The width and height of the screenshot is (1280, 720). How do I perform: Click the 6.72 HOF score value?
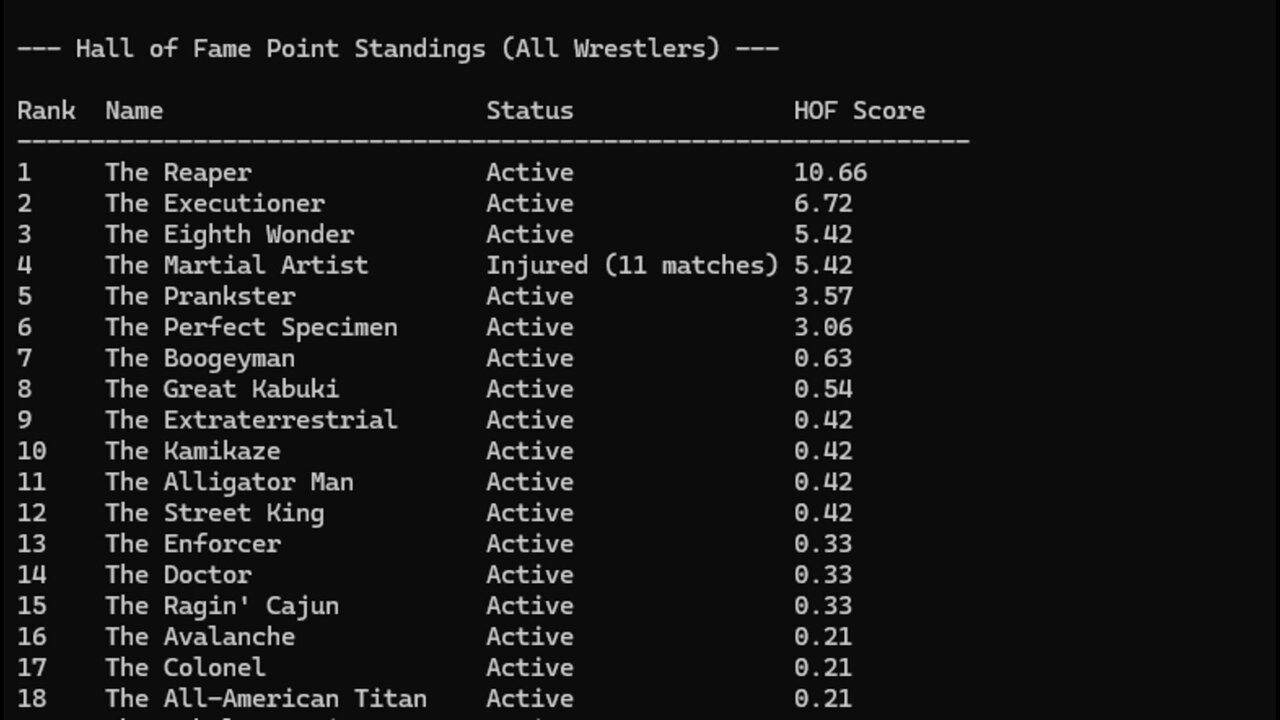823,203
